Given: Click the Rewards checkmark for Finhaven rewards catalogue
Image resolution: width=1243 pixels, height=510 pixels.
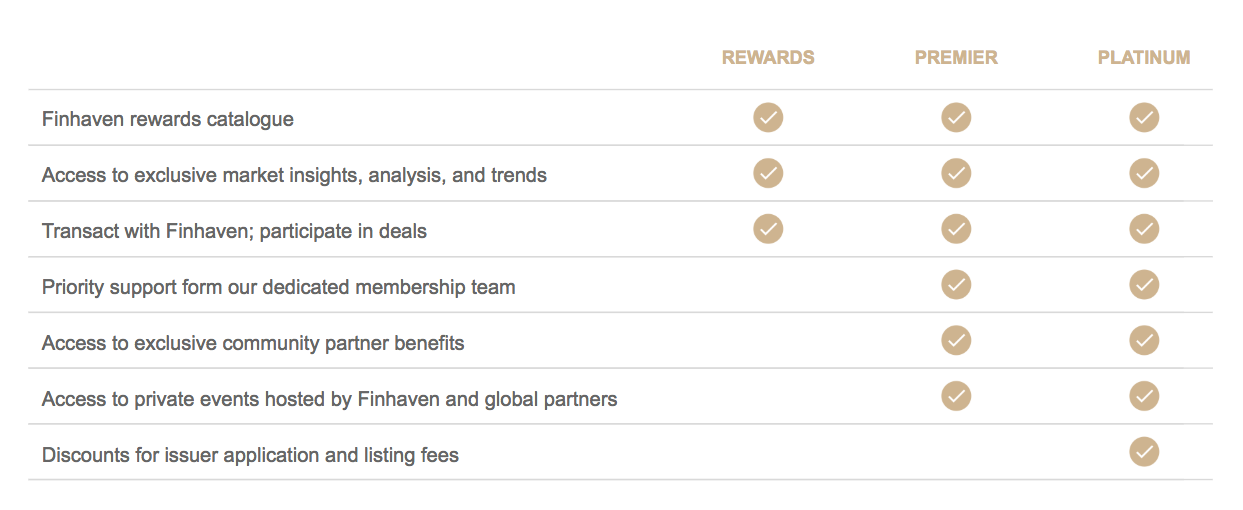Looking at the screenshot, I should 768,118.
